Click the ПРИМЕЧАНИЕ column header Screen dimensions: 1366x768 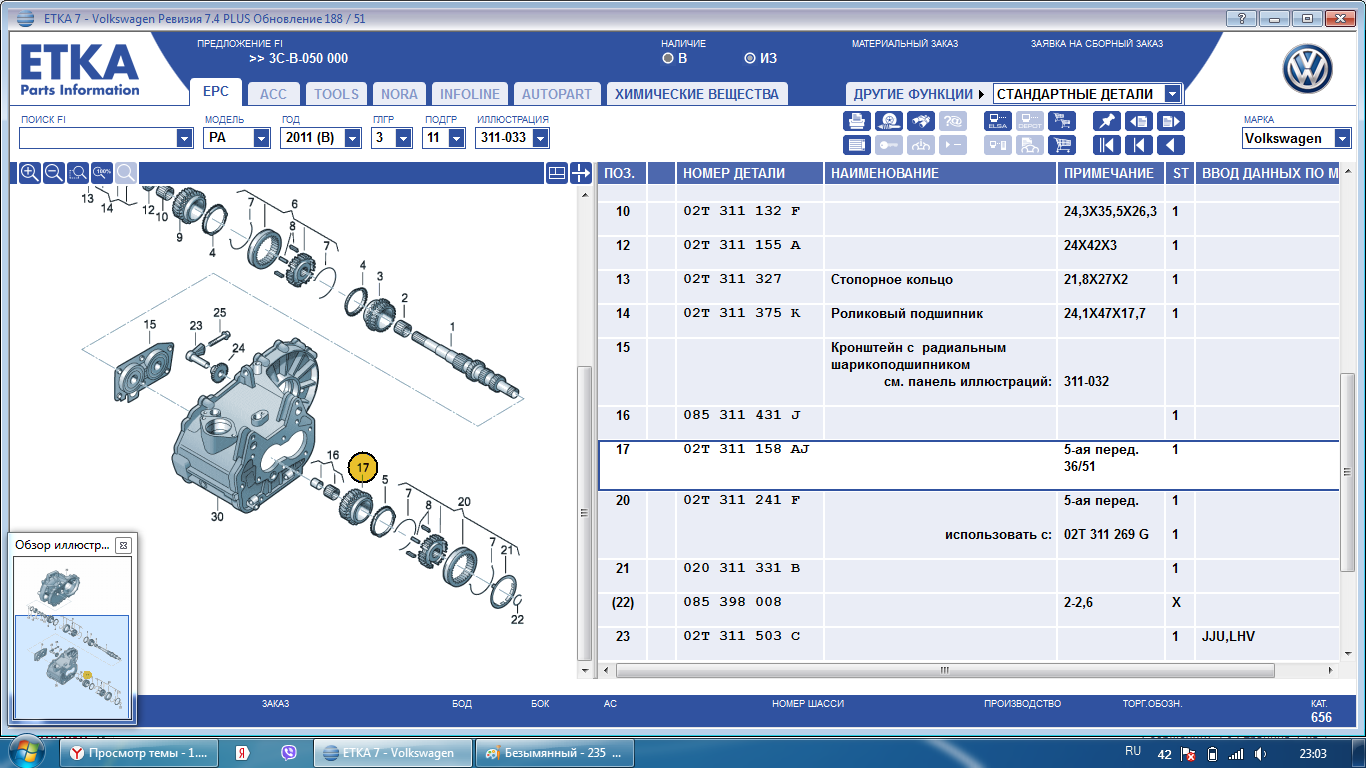1111,173
